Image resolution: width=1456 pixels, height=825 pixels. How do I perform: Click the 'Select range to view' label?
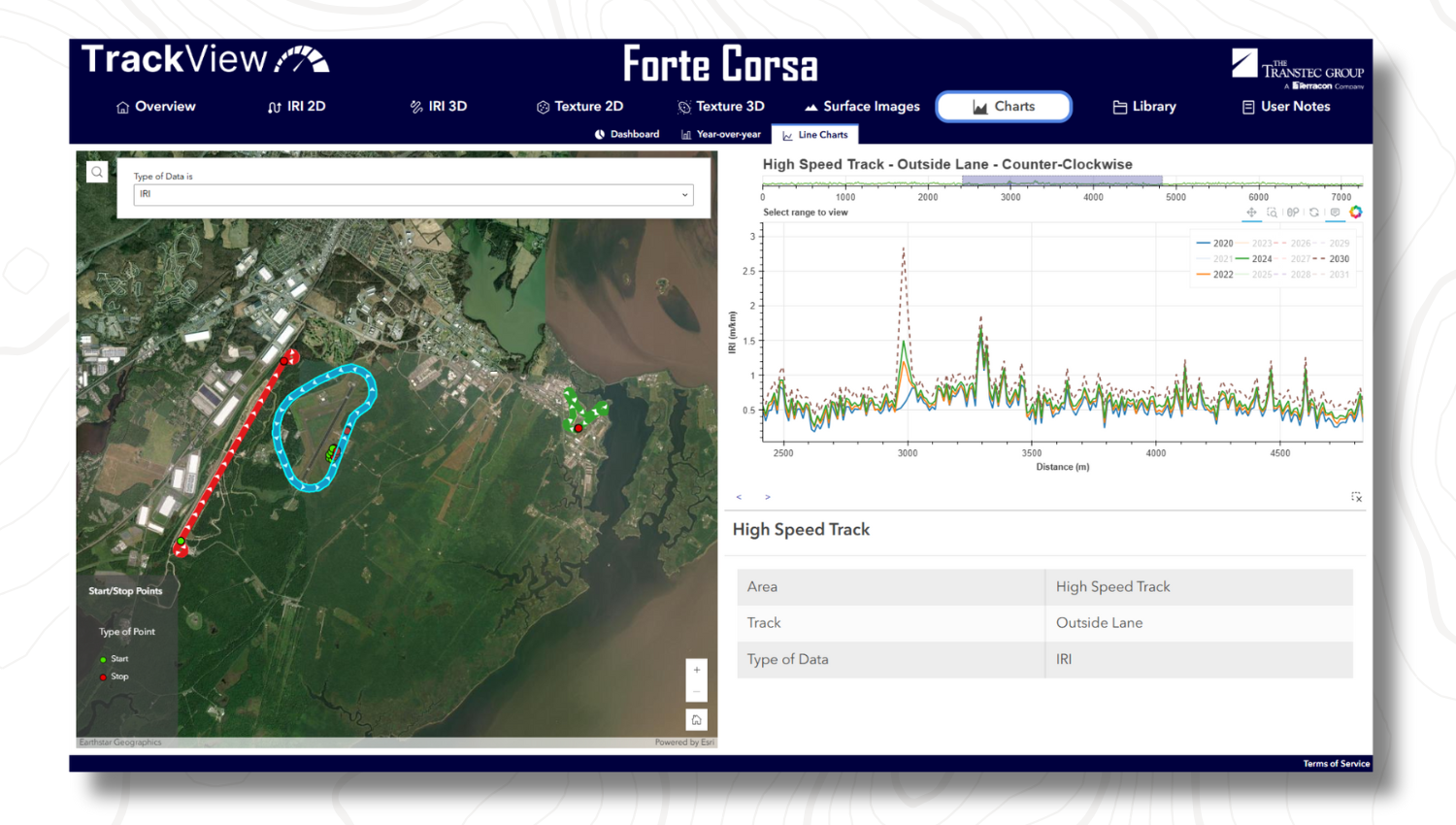click(805, 213)
